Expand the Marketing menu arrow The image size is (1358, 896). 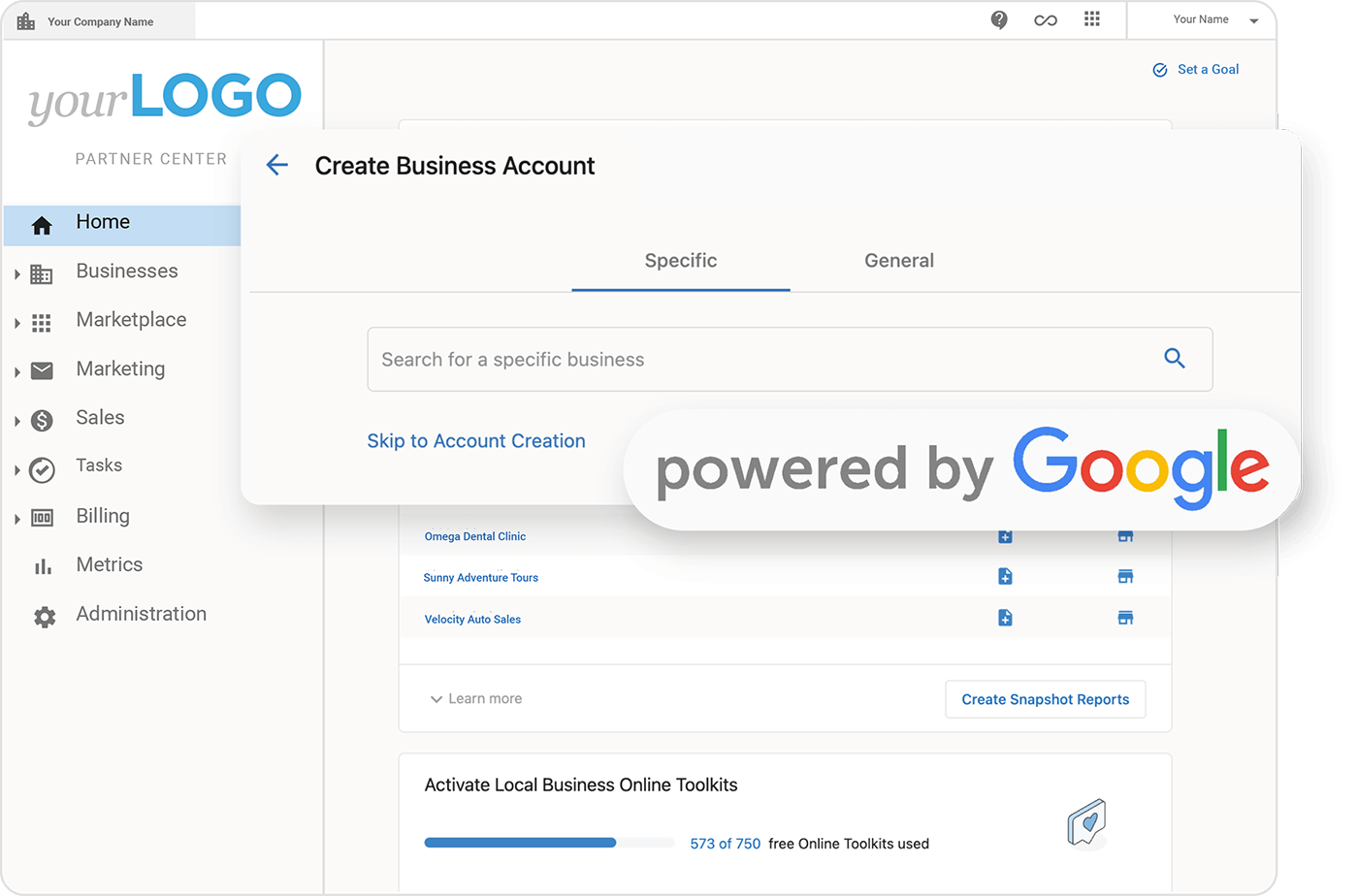pyautogui.click(x=17, y=372)
